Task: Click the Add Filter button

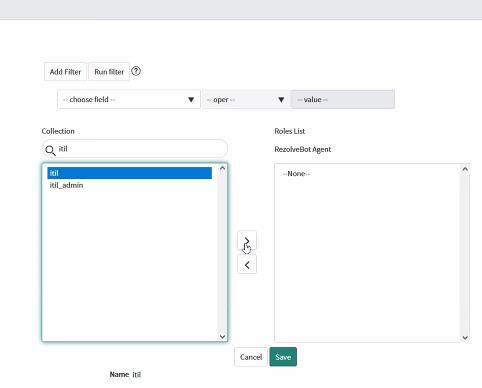Action: click(x=65, y=72)
